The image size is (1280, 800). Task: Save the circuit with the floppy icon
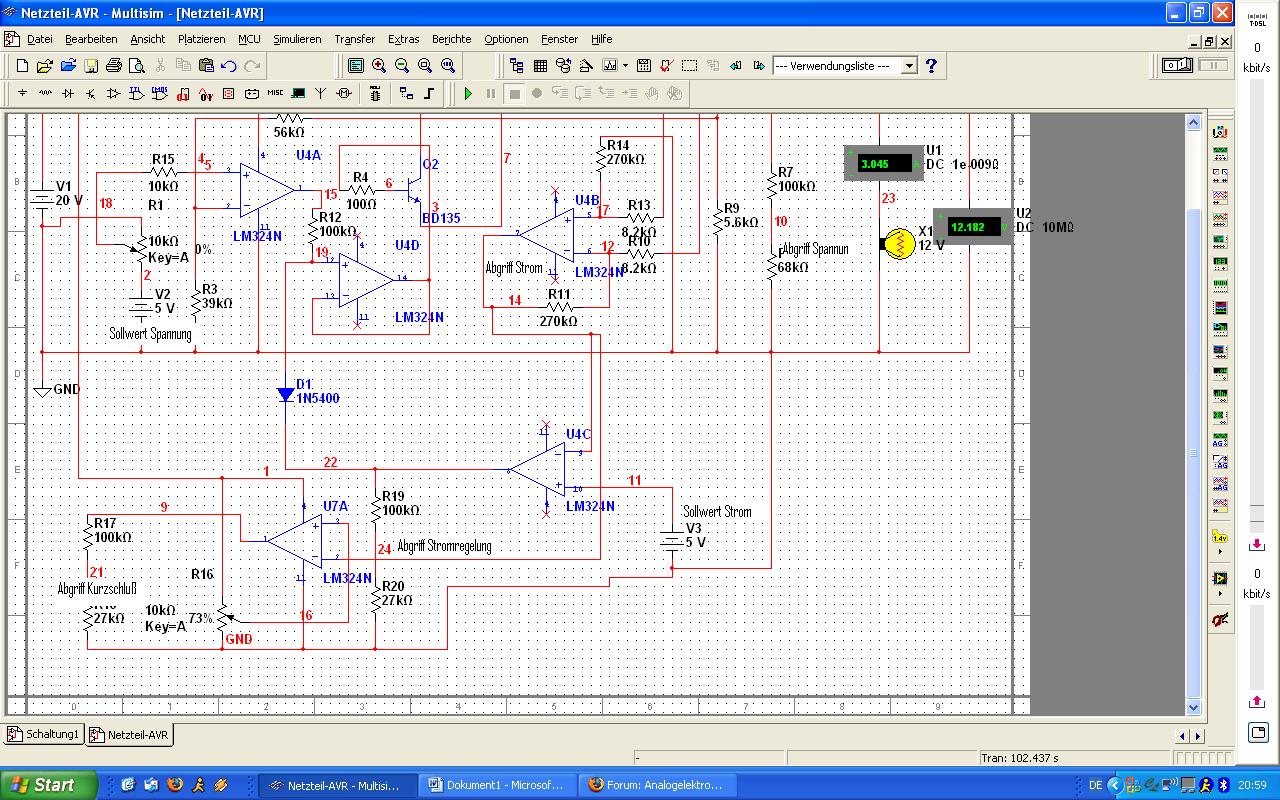[x=91, y=66]
